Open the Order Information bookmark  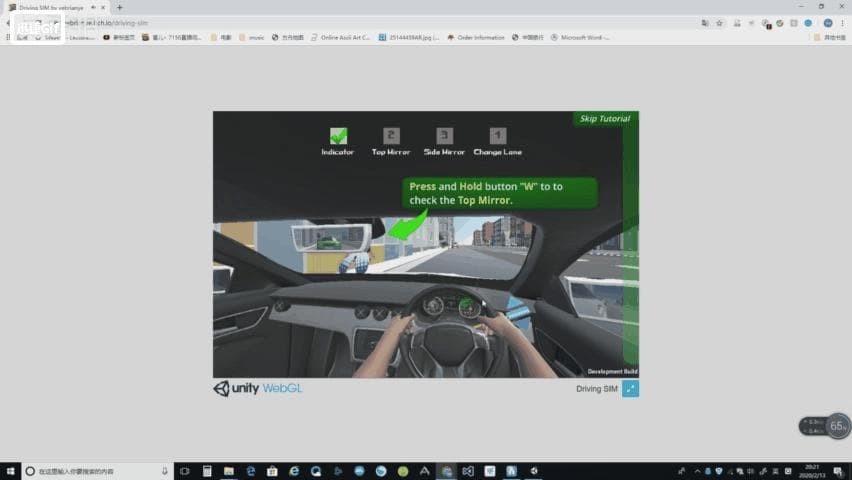[x=476, y=38]
